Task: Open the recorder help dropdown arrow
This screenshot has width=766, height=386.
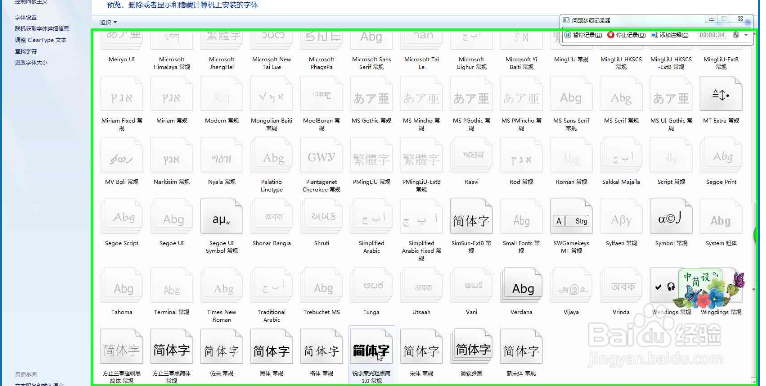Action: click(x=746, y=35)
